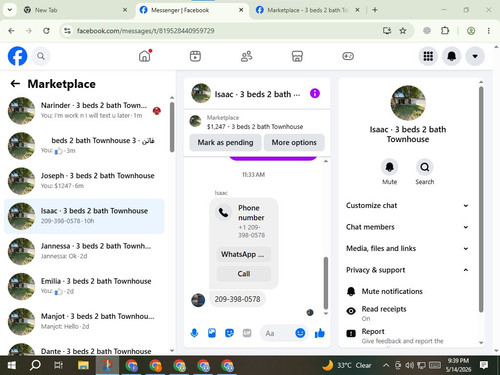Open File Explorer from taskbar
The image size is (500, 375).
[x=83, y=366]
